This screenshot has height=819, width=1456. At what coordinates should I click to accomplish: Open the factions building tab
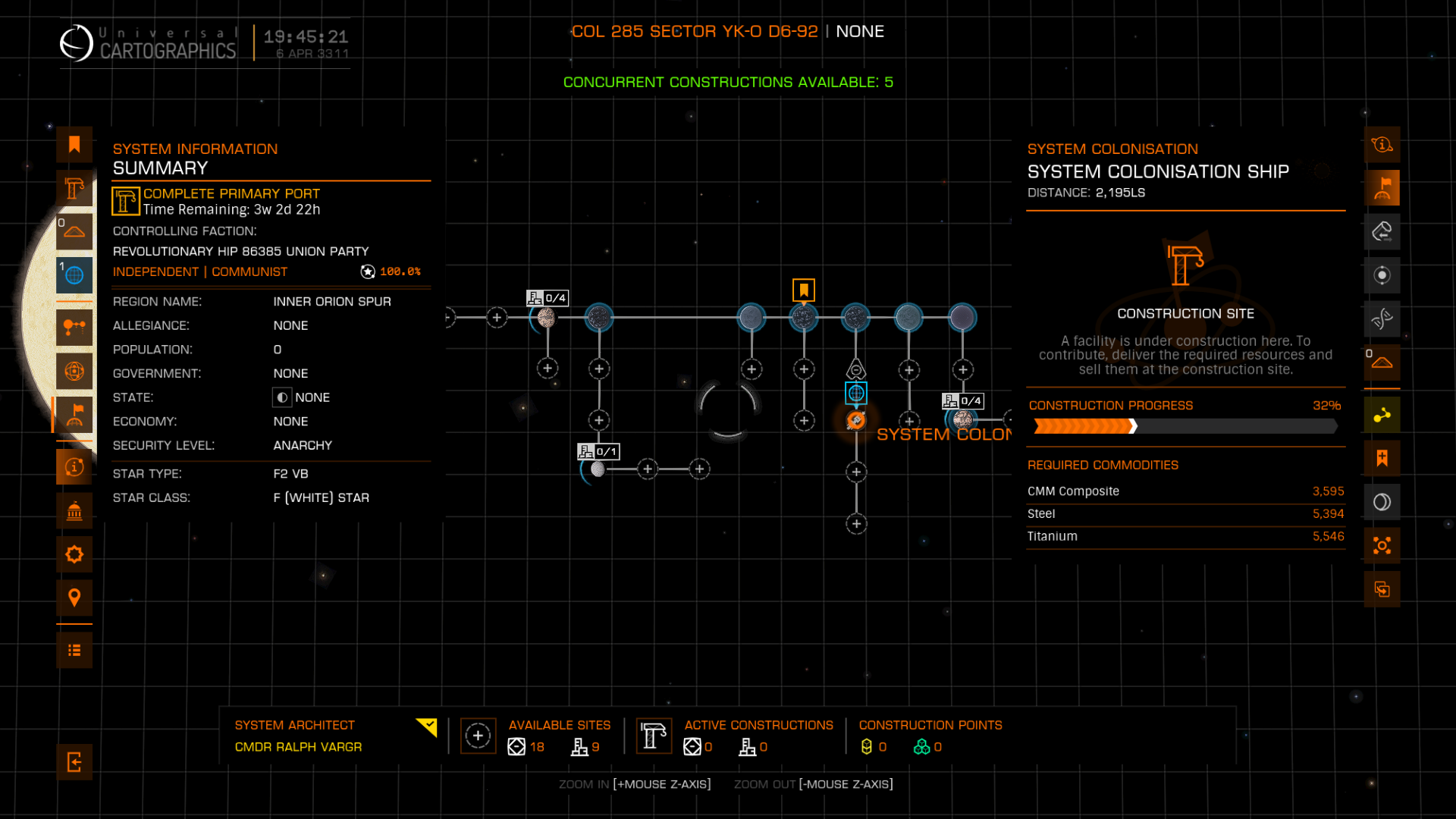[74, 511]
